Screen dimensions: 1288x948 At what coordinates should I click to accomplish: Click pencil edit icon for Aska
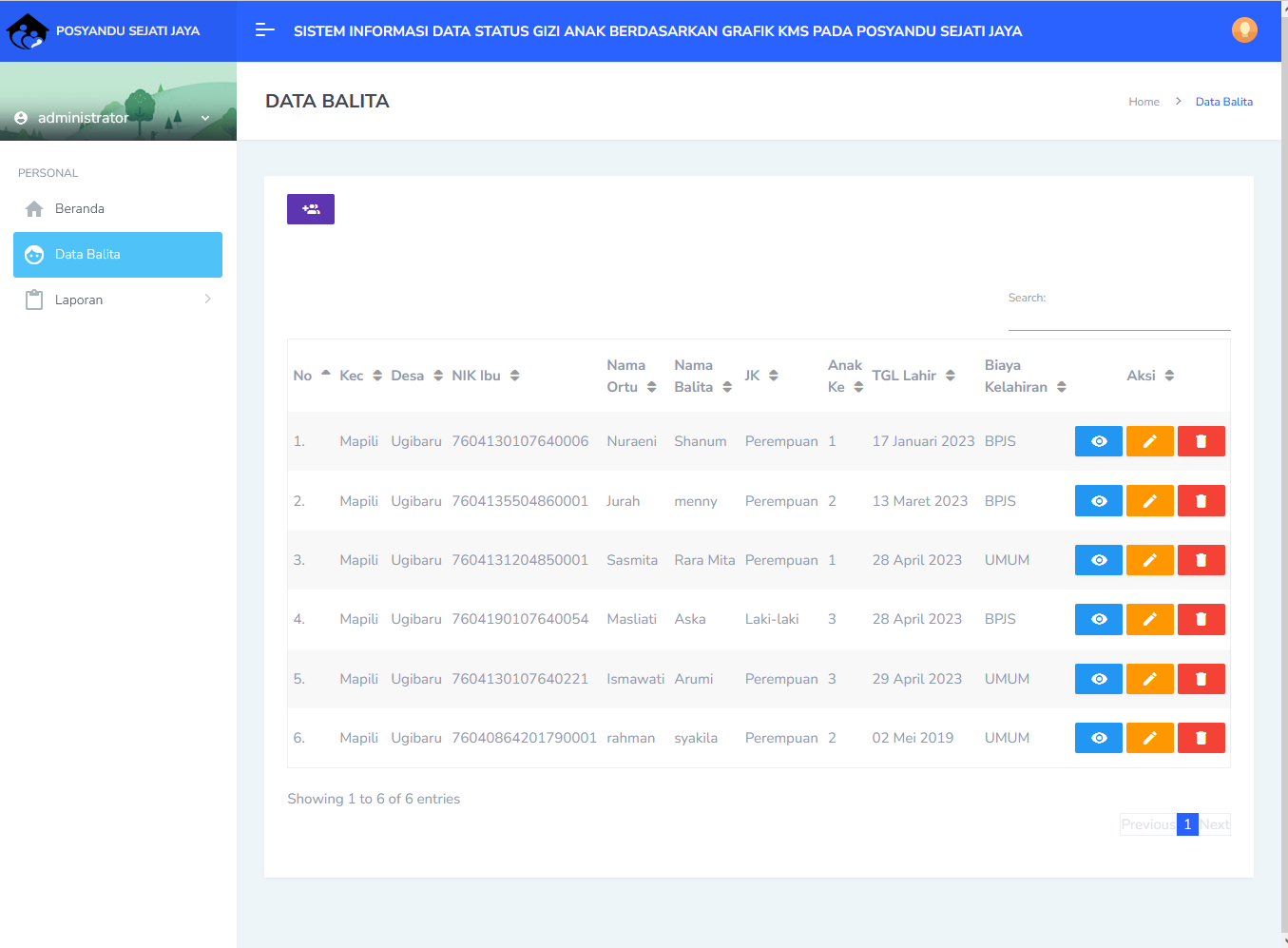pos(1149,619)
